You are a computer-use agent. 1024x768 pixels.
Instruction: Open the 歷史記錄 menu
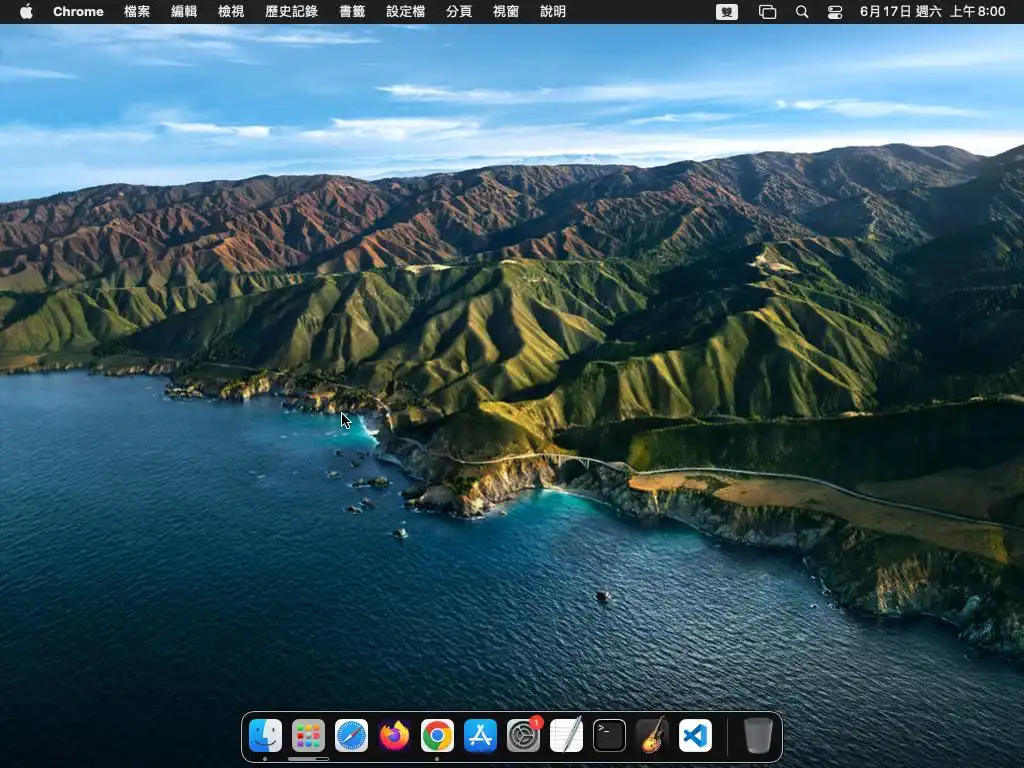291,12
